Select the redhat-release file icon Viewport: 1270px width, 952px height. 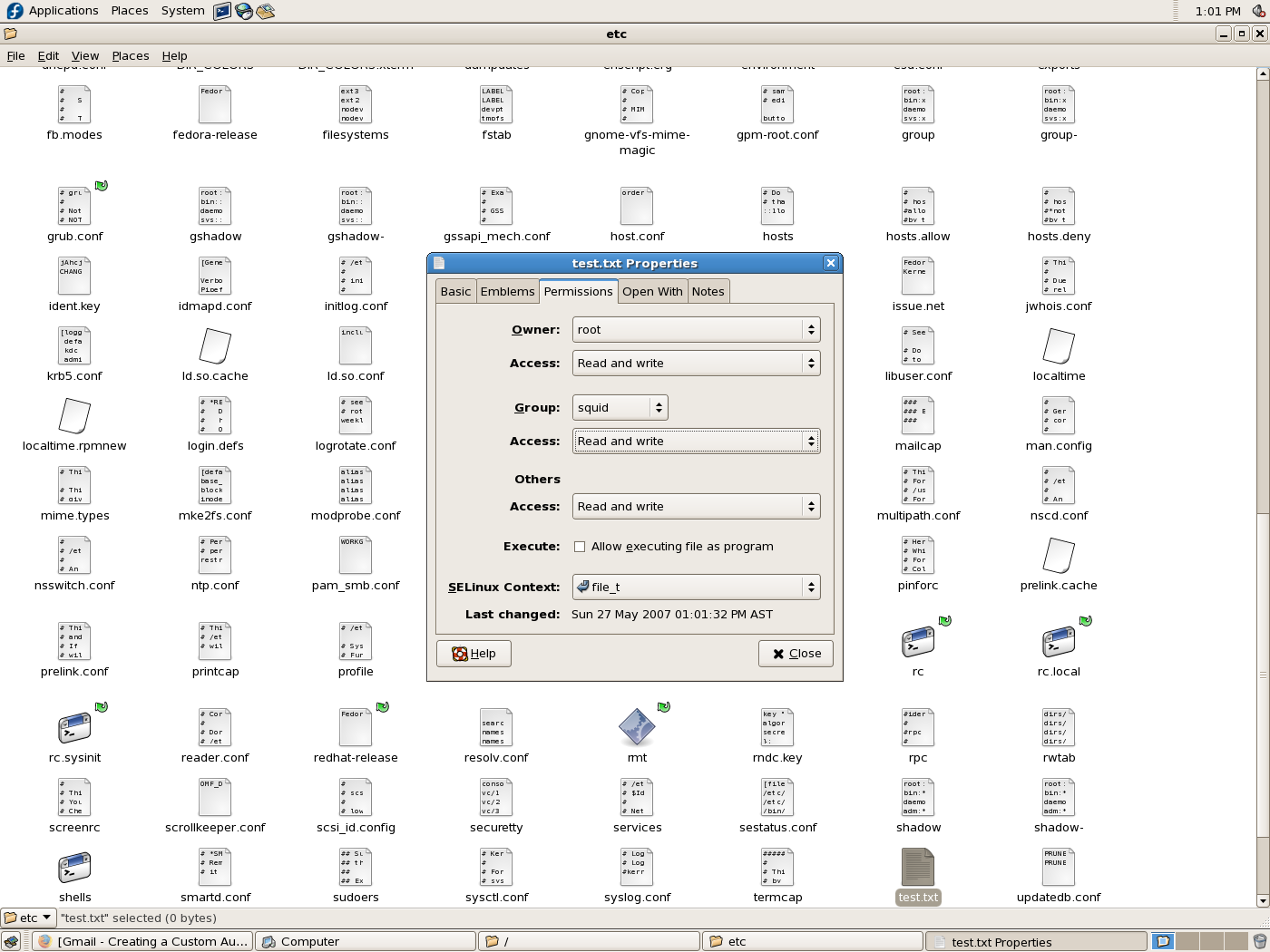(356, 728)
